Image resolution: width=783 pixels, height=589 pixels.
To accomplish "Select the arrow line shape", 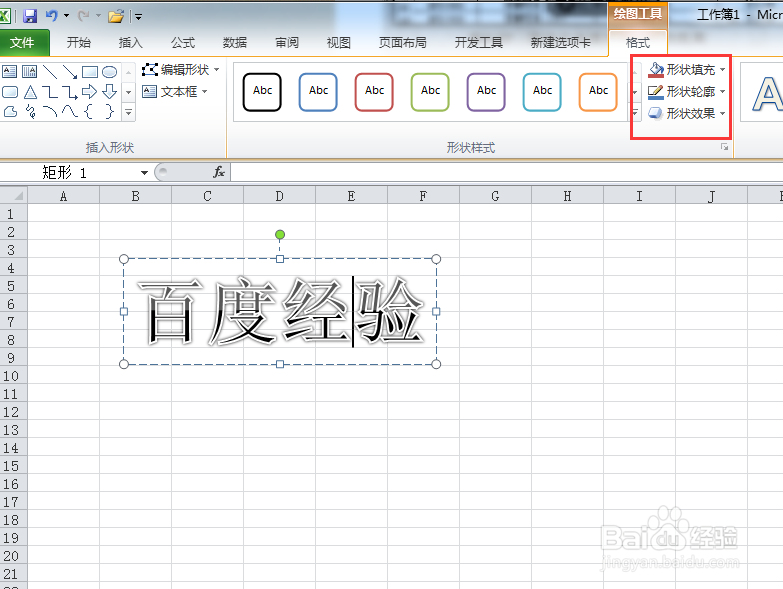I will tap(70, 72).
